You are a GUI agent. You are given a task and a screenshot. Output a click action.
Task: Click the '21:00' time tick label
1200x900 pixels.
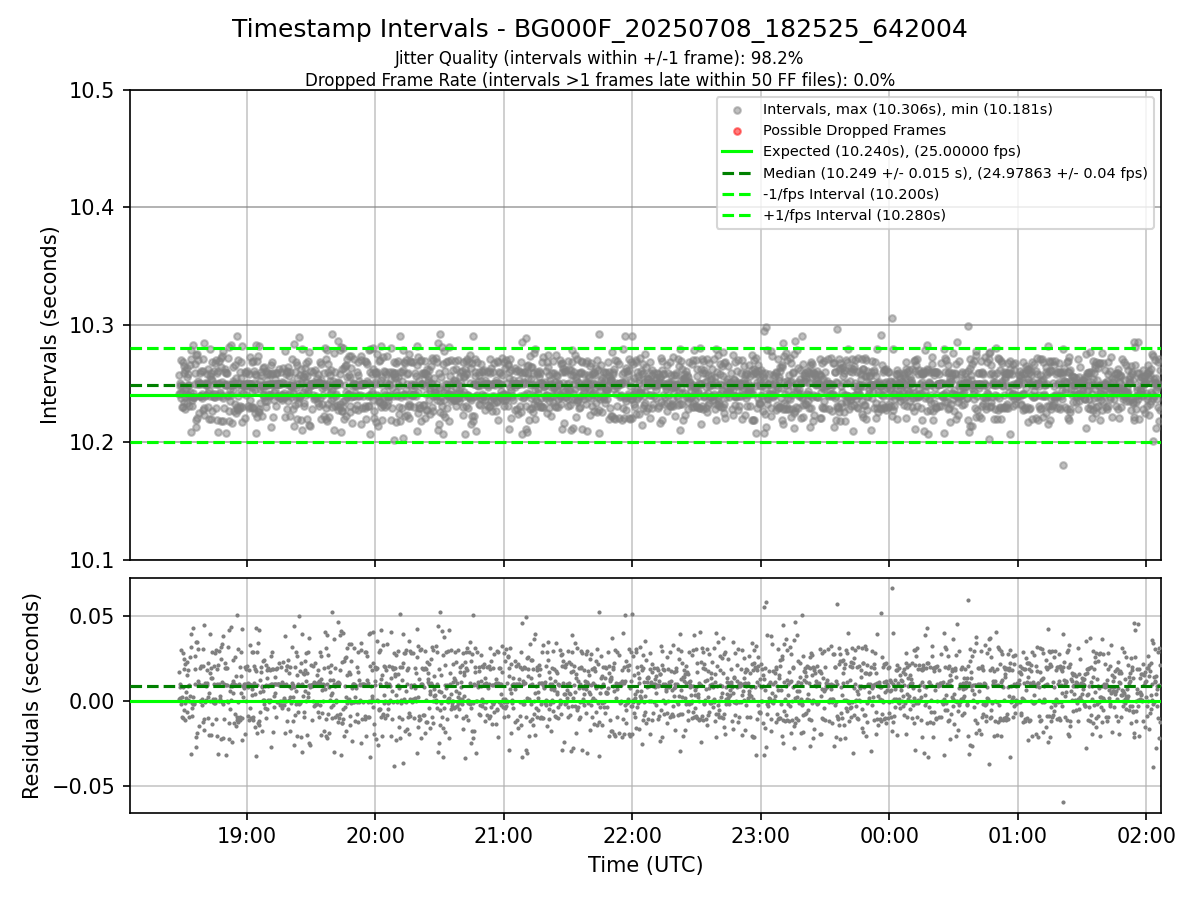click(x=503, y=835)
